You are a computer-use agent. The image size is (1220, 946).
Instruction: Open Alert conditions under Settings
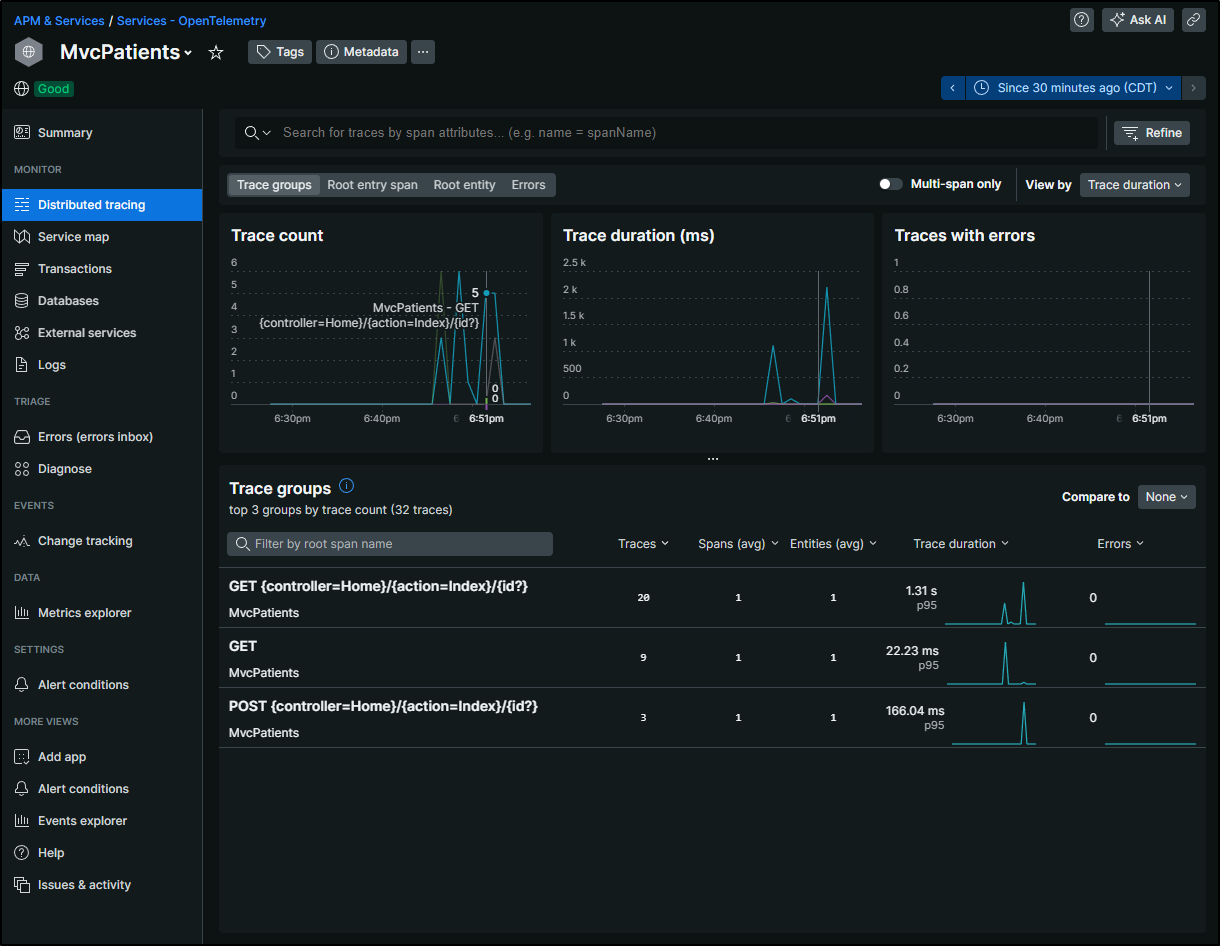point(101,685)
